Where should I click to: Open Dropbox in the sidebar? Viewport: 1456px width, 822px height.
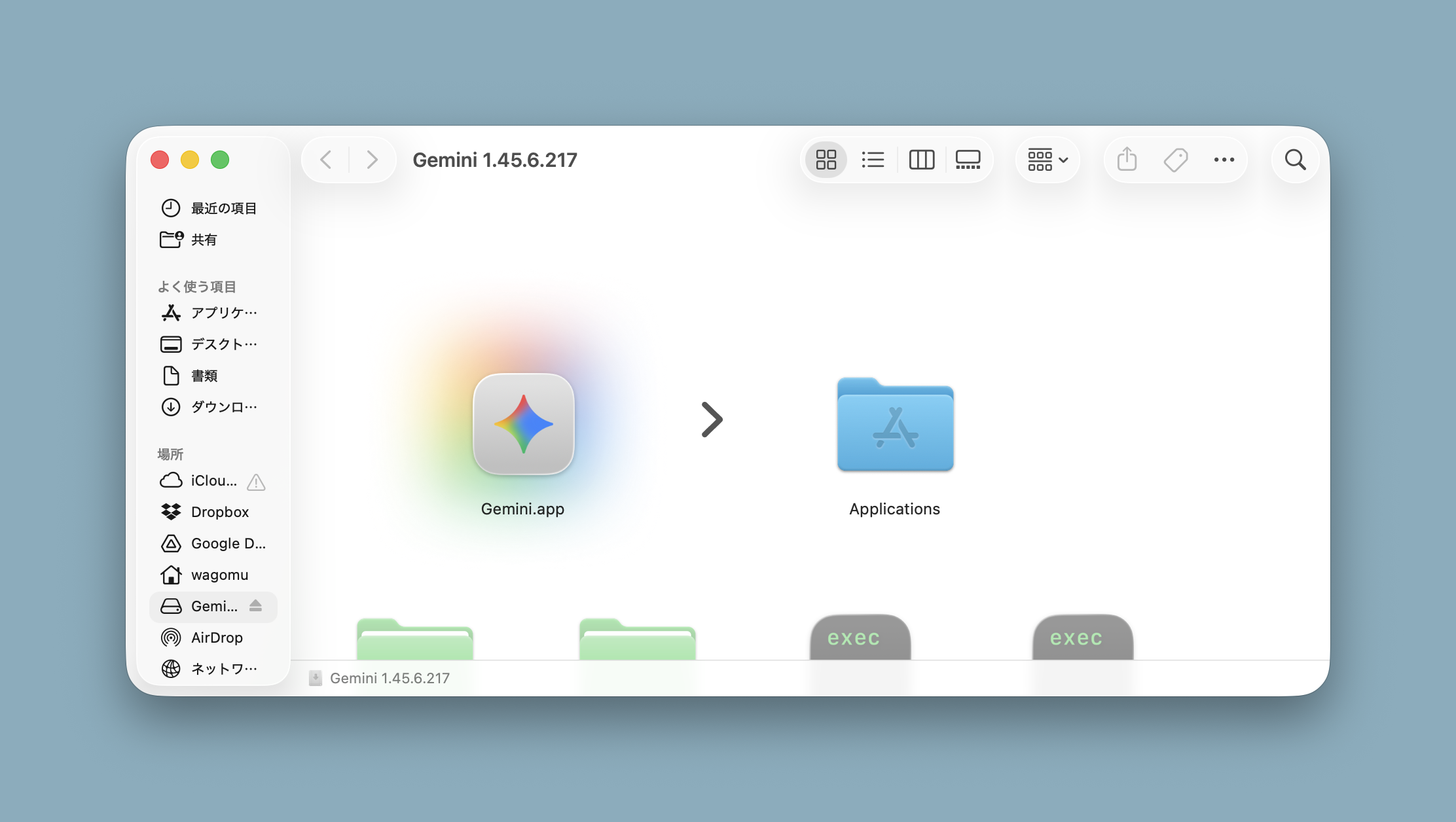tap(219, 512)
